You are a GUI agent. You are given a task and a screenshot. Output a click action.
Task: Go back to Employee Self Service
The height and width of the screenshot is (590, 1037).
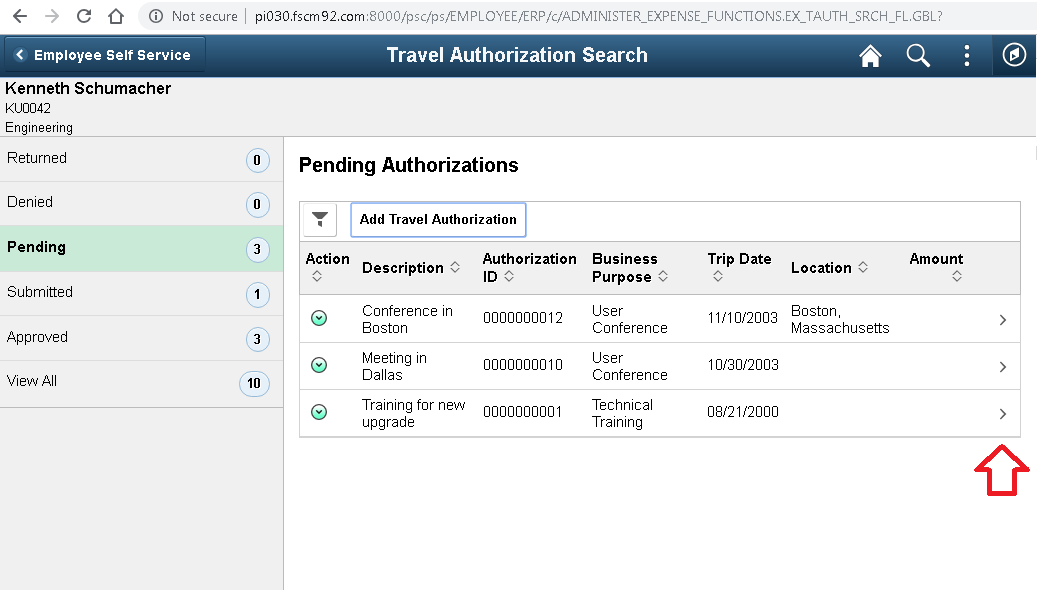[x=103, y=55]
